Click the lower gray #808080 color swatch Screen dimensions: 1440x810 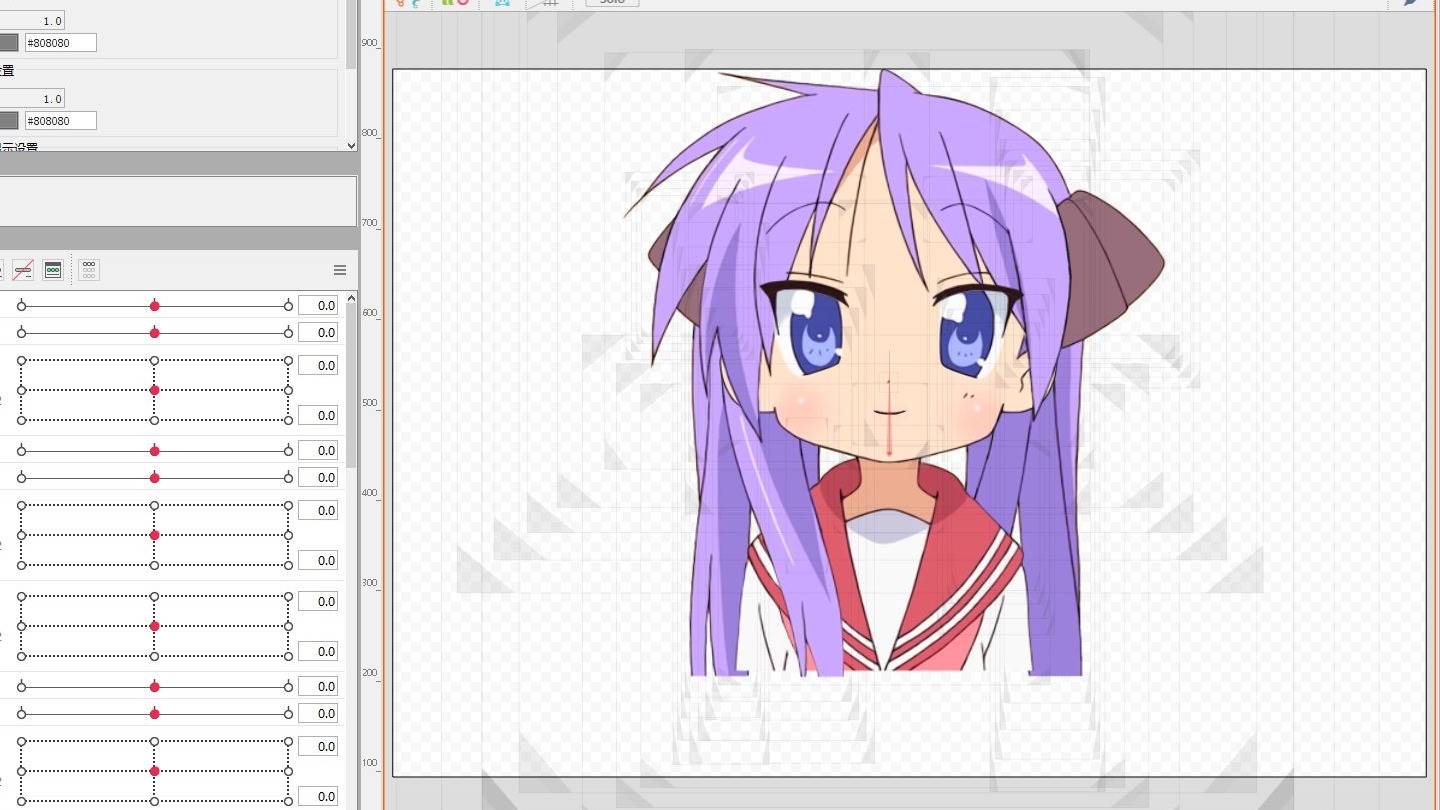tap(8, 120)
